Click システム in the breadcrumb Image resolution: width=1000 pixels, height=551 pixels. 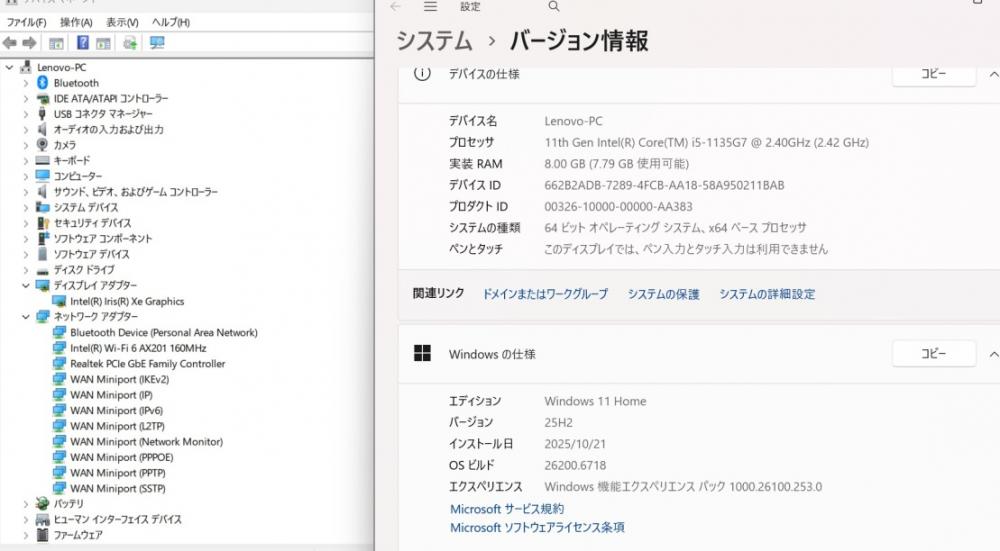434,41
